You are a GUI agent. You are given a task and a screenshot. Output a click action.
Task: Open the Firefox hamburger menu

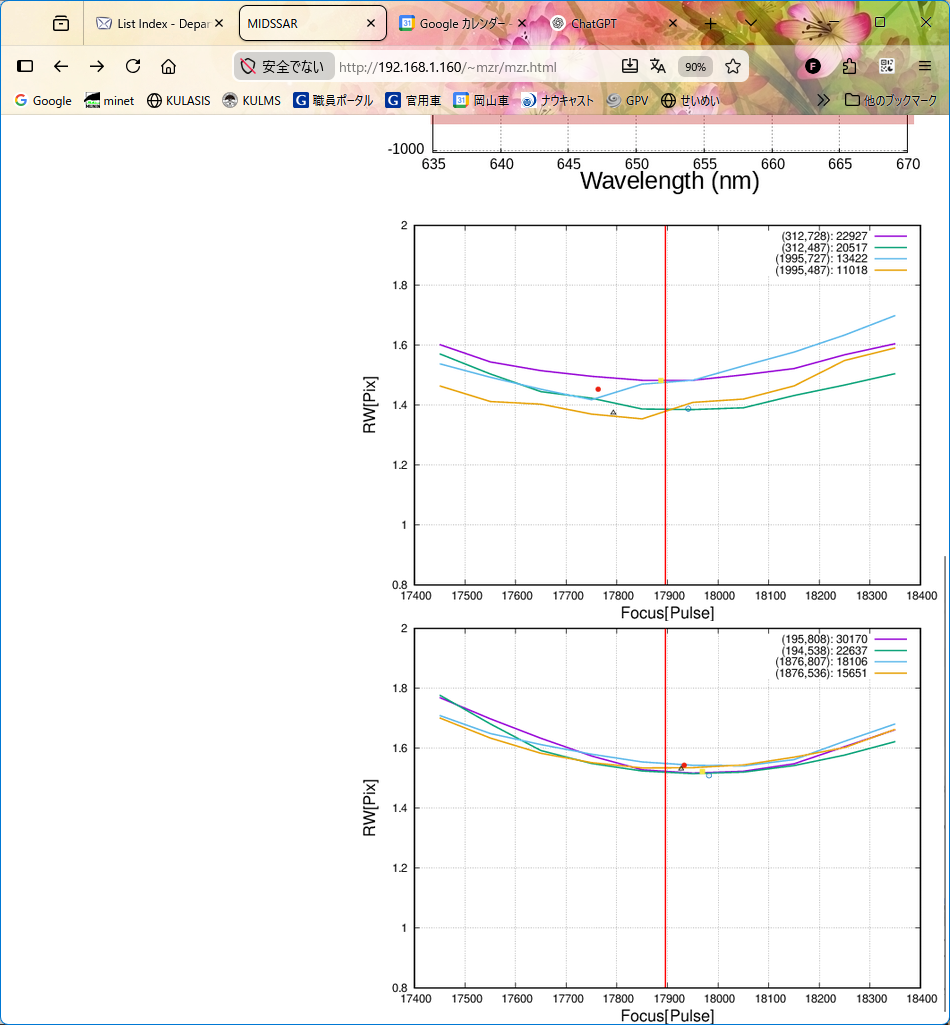pyautogui.click(x=924, y=66)
